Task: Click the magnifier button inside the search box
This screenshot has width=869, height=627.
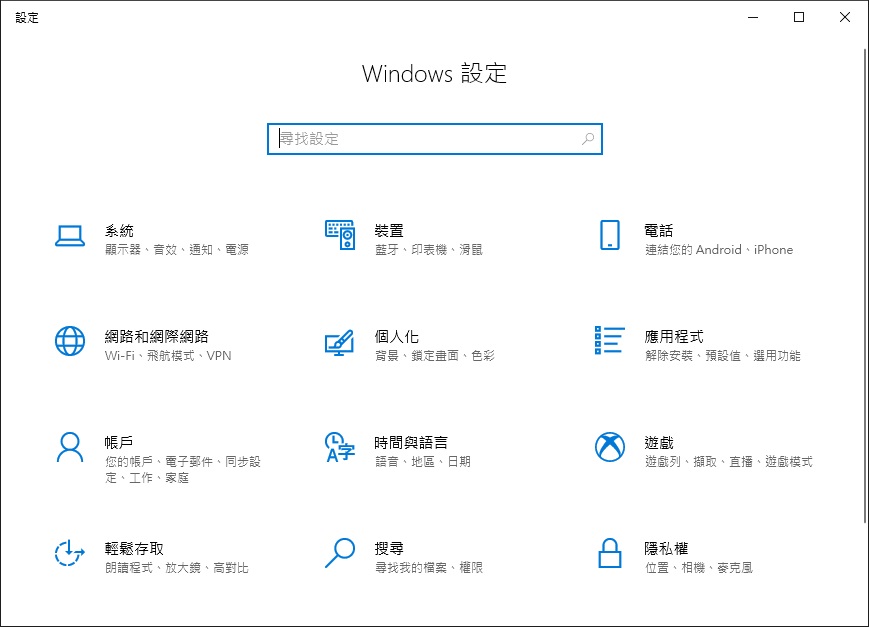Action: click(588, 139)
